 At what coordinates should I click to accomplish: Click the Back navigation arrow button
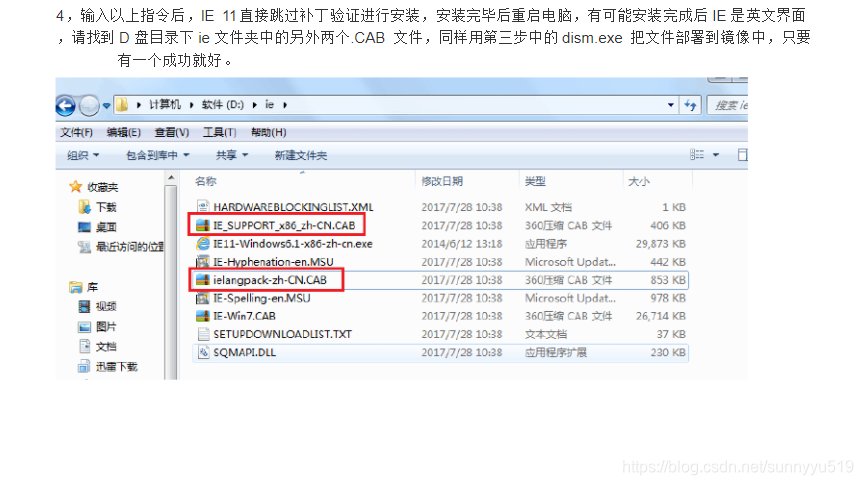coord(65,105)
